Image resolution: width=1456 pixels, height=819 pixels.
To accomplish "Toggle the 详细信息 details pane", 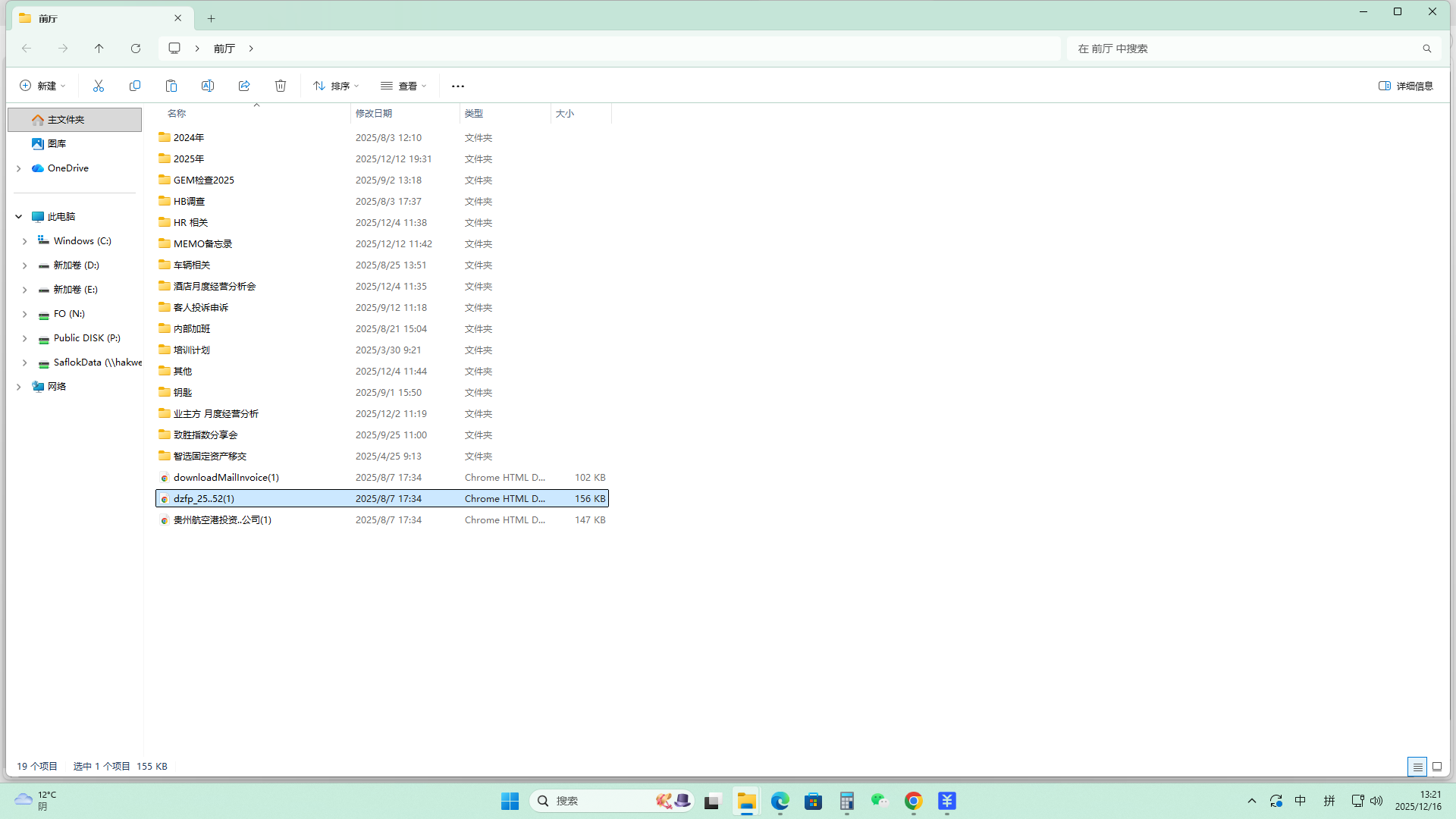I will 1405,86.
